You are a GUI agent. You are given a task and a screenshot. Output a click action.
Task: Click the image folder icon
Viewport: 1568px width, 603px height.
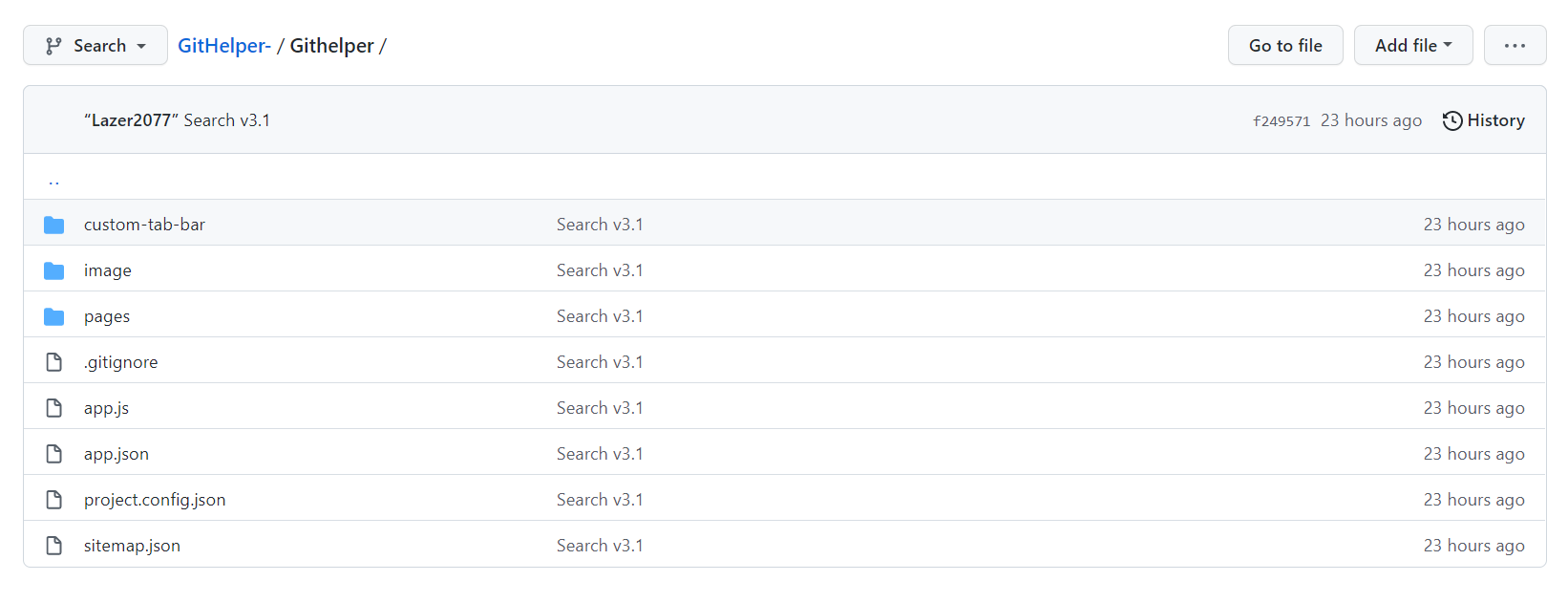54,270
